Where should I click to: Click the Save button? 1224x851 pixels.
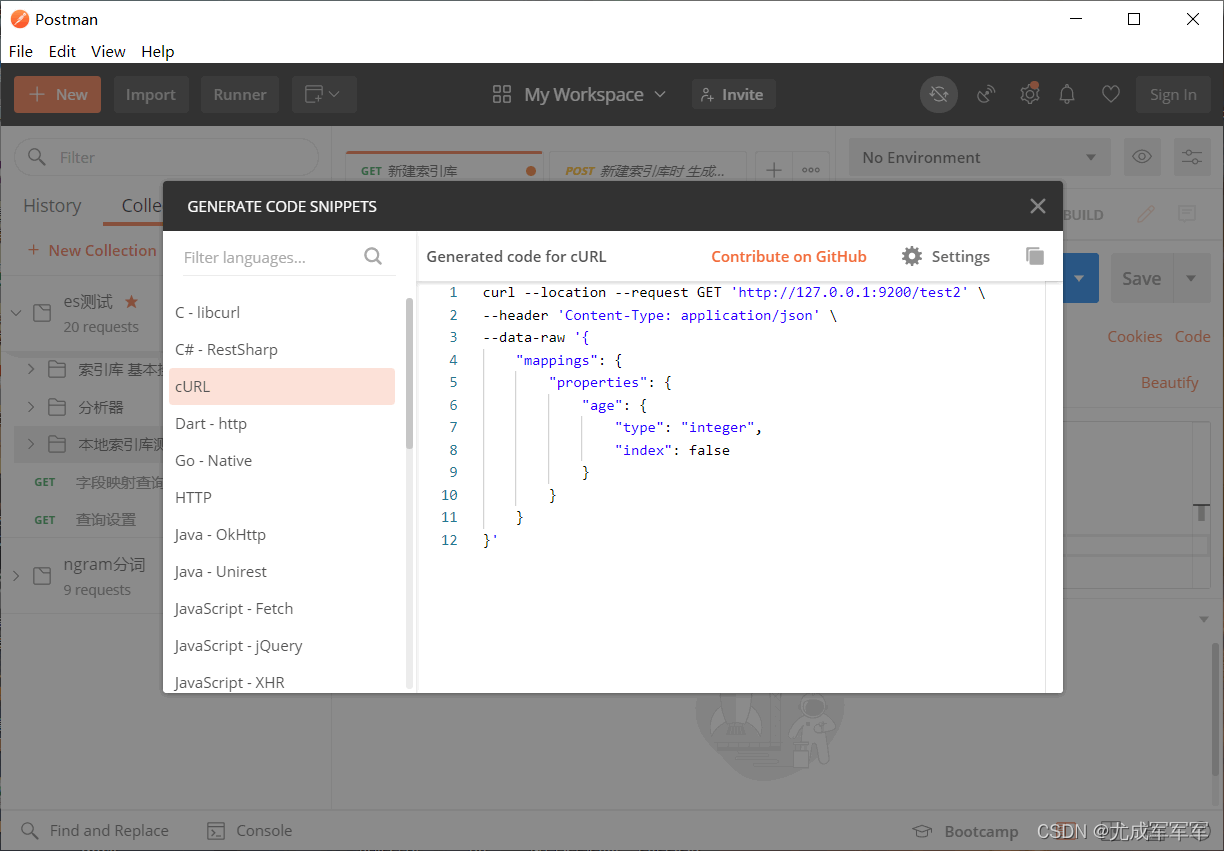(x=1141, y=279)
